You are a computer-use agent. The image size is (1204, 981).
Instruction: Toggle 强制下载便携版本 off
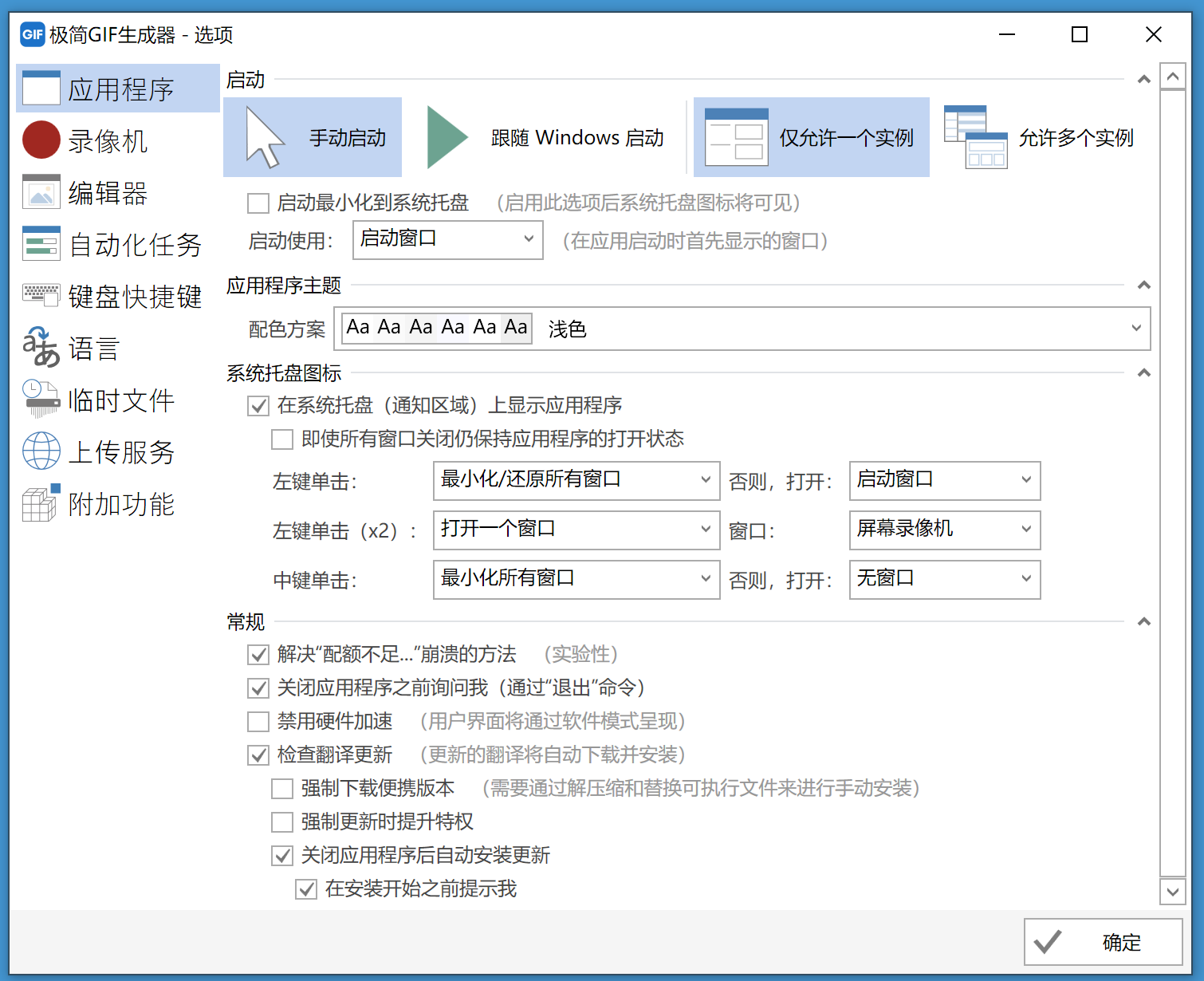coord(282,788)
